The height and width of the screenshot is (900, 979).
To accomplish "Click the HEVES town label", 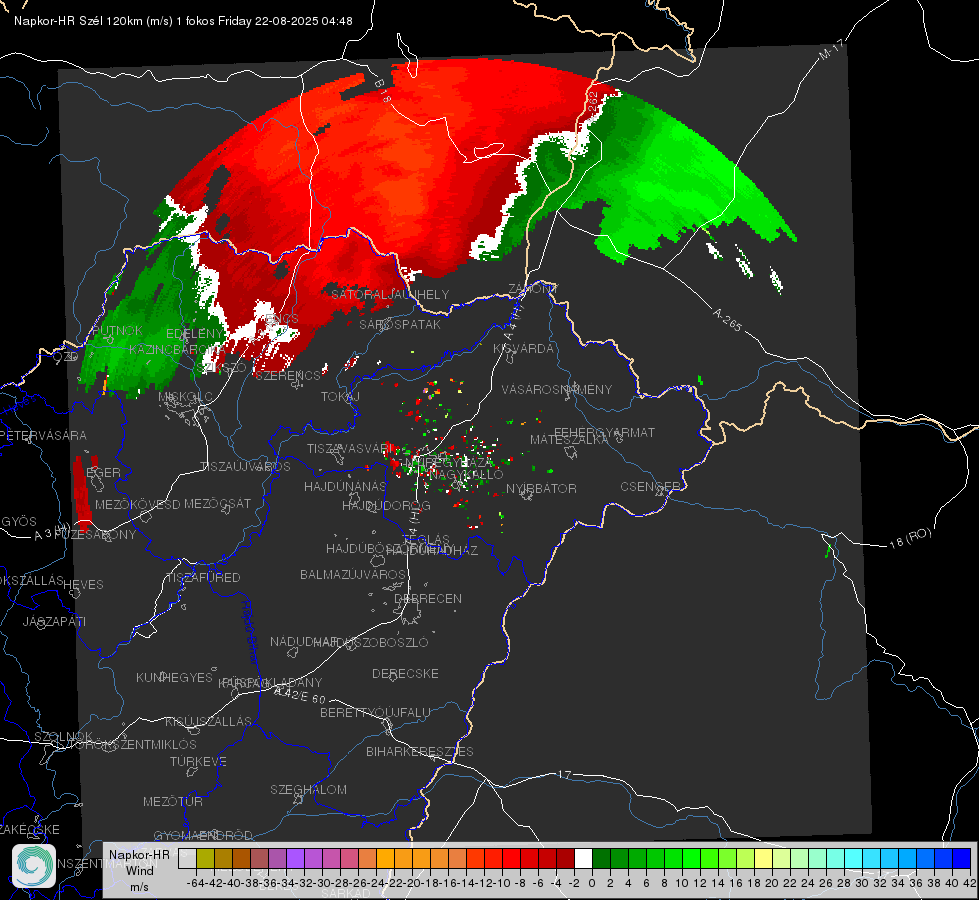I will (83, 585).
